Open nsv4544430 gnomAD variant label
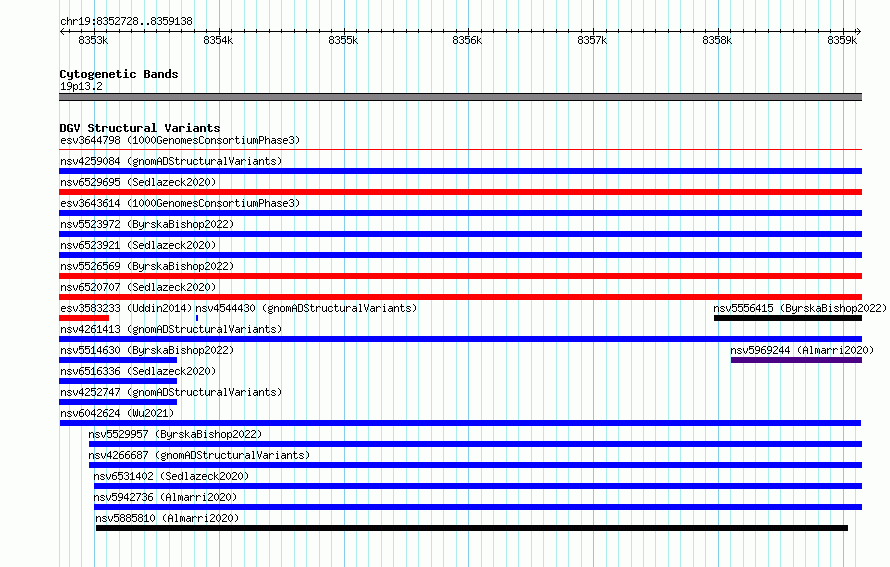890x567 pixels. 307,308
